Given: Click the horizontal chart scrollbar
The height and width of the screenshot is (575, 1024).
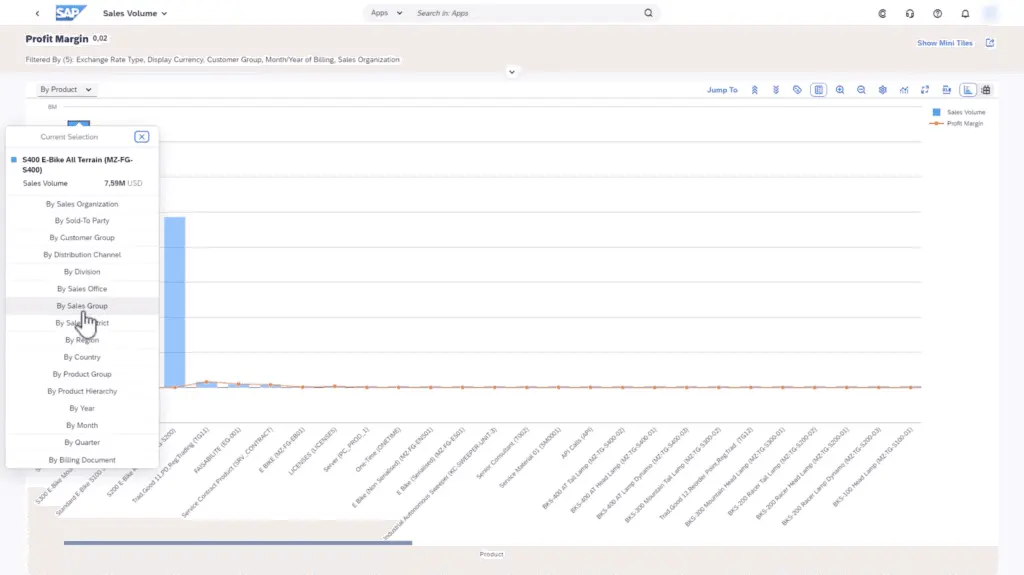Looking at the screenshot, I should [x=238, y=542].
